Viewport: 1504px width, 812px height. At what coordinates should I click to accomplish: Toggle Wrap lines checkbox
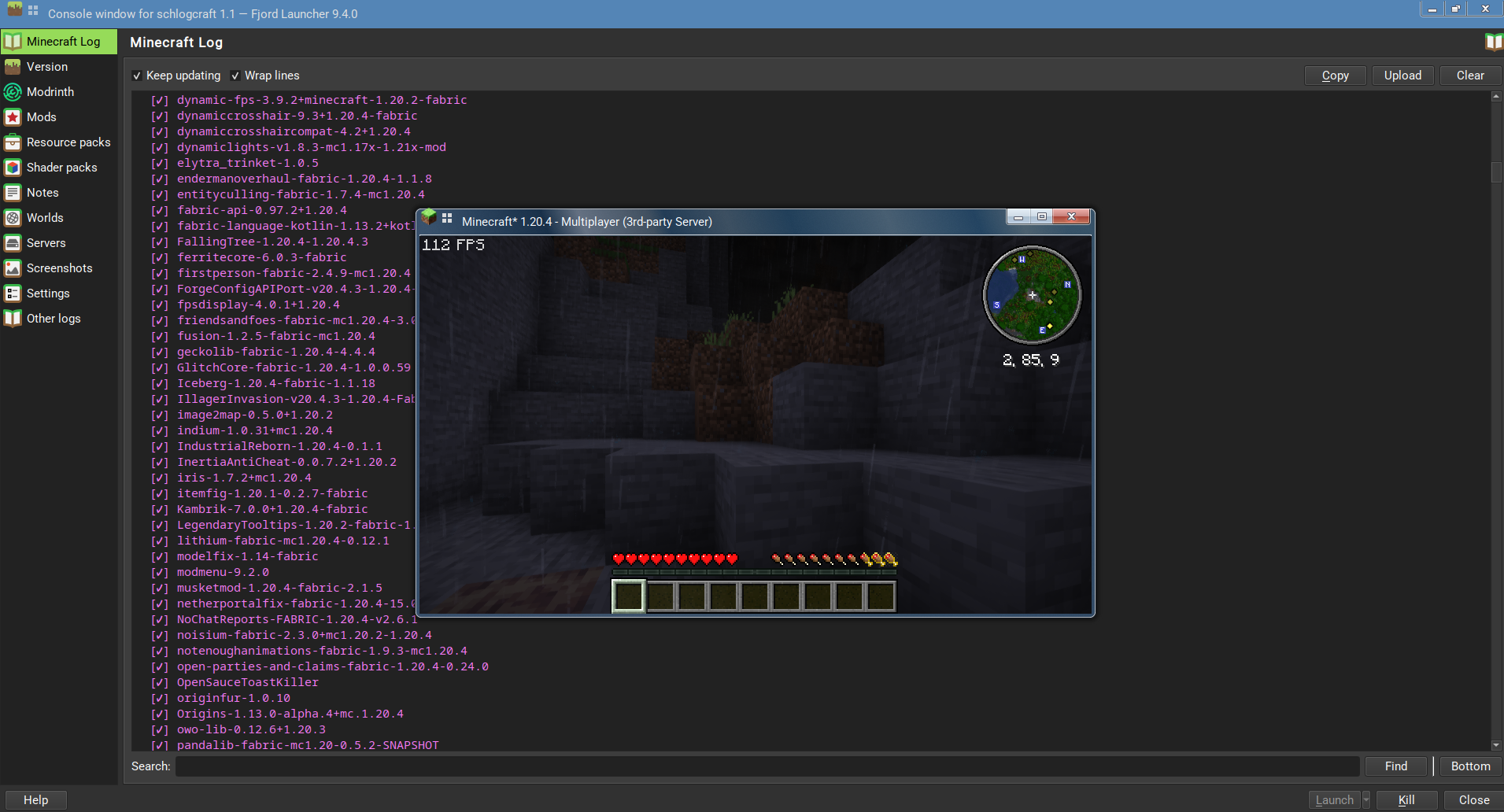click(x=235, y=76)
